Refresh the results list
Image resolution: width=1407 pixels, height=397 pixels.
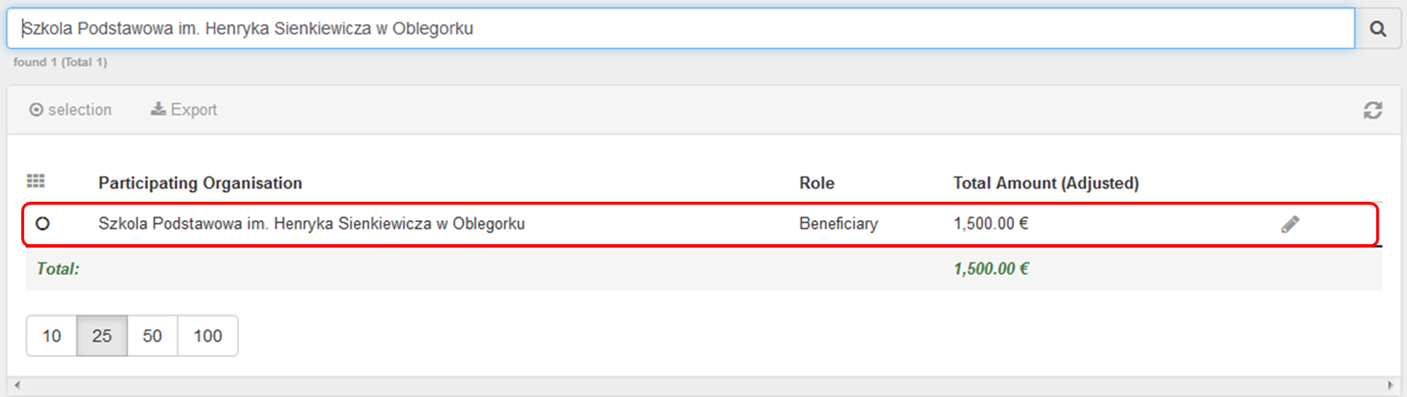click(1373, 111)
